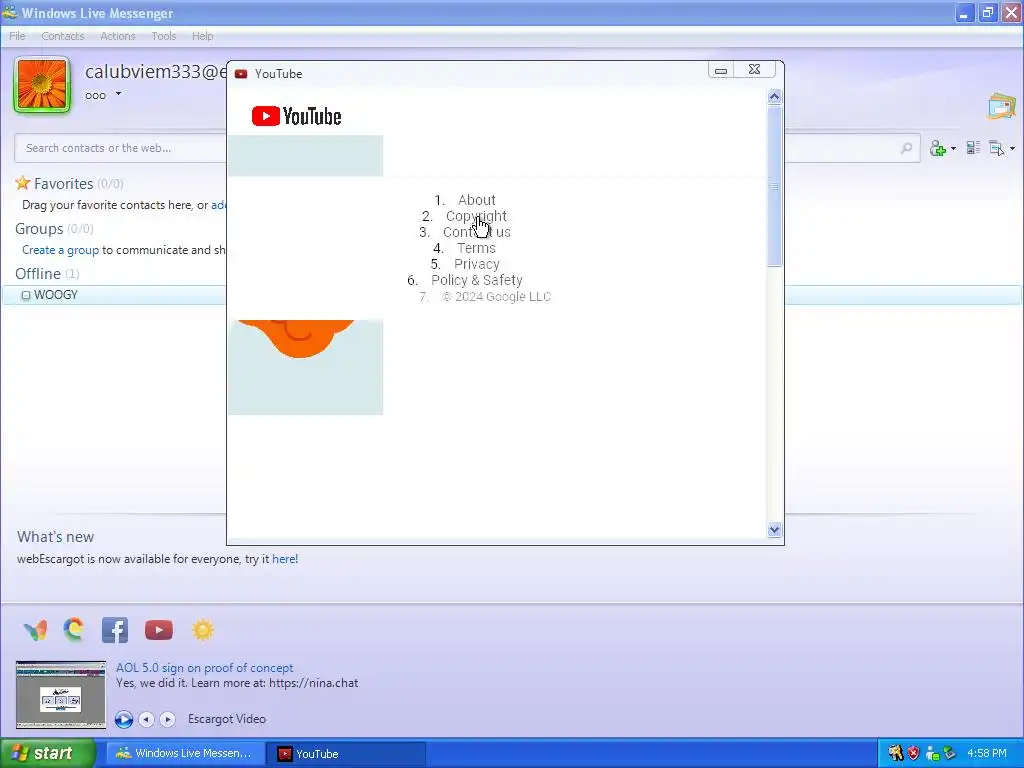
Task: Switch to YouTube taskbar item
Action: point(347,753)
